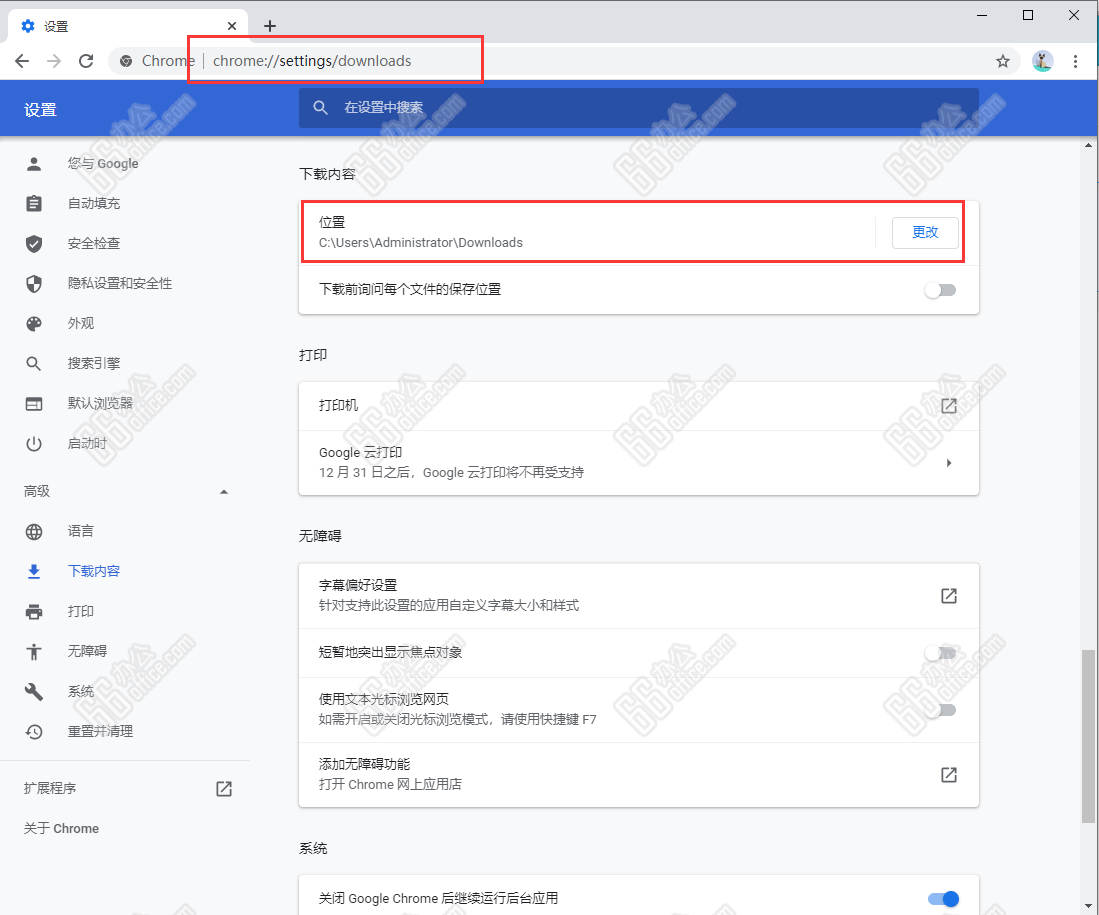The image size is (1099, 915).
Task: Select 启动时 in sidebar
Action: point(87,443)
